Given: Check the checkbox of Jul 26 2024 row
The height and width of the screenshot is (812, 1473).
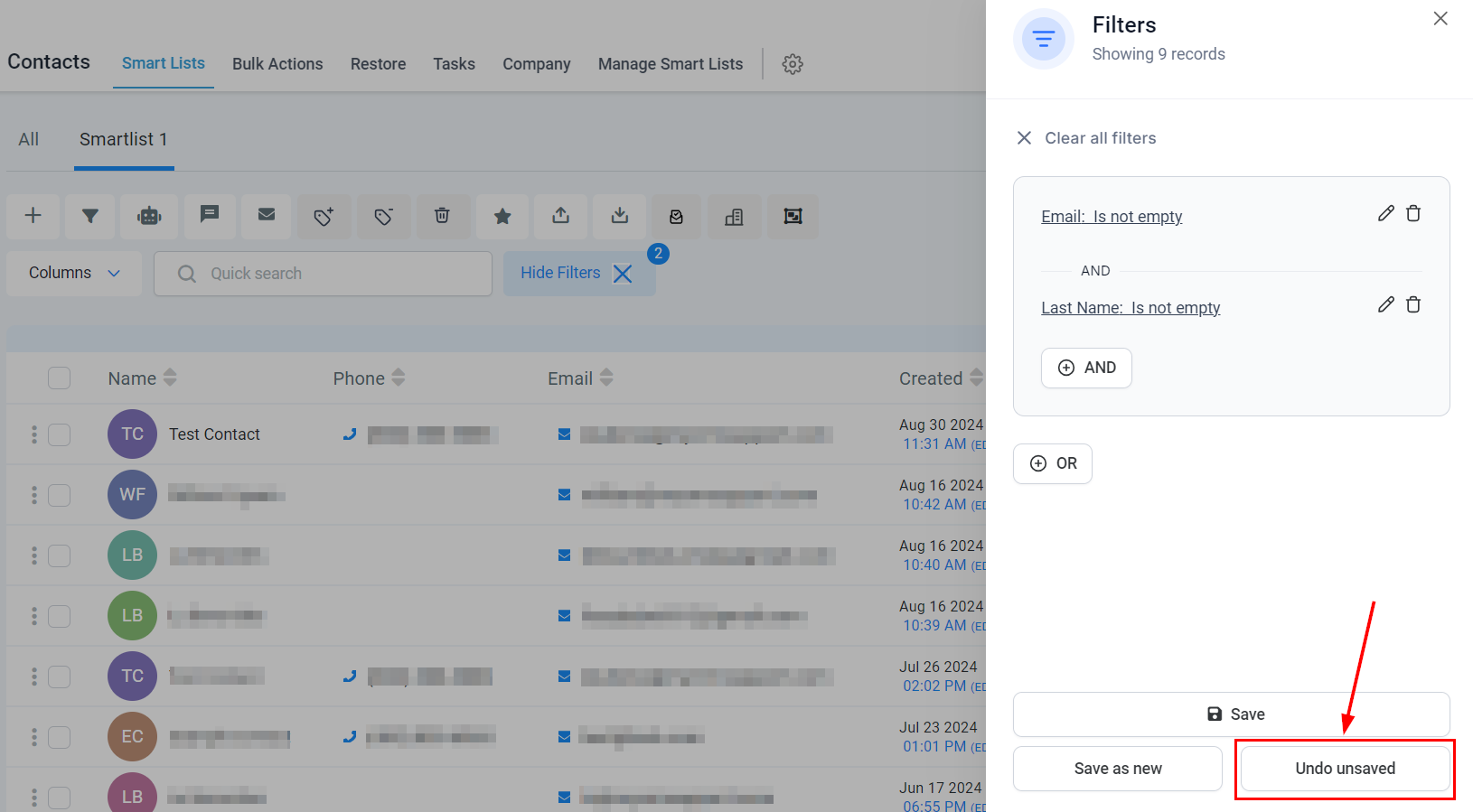Looking at the screenshot, I should coord(60,677).
